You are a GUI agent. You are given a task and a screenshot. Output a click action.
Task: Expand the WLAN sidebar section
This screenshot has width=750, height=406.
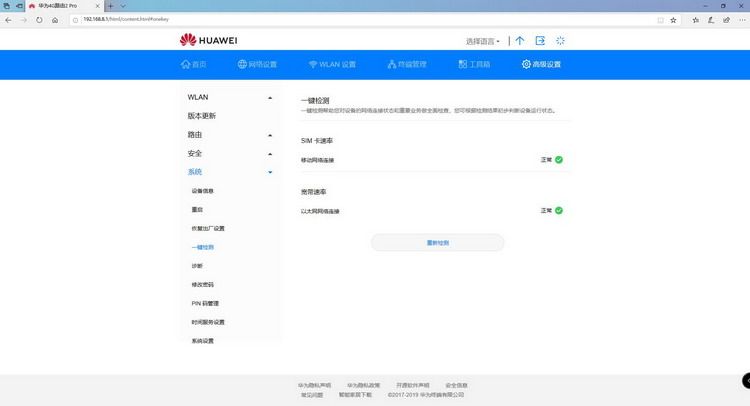(x=230, y=97)
